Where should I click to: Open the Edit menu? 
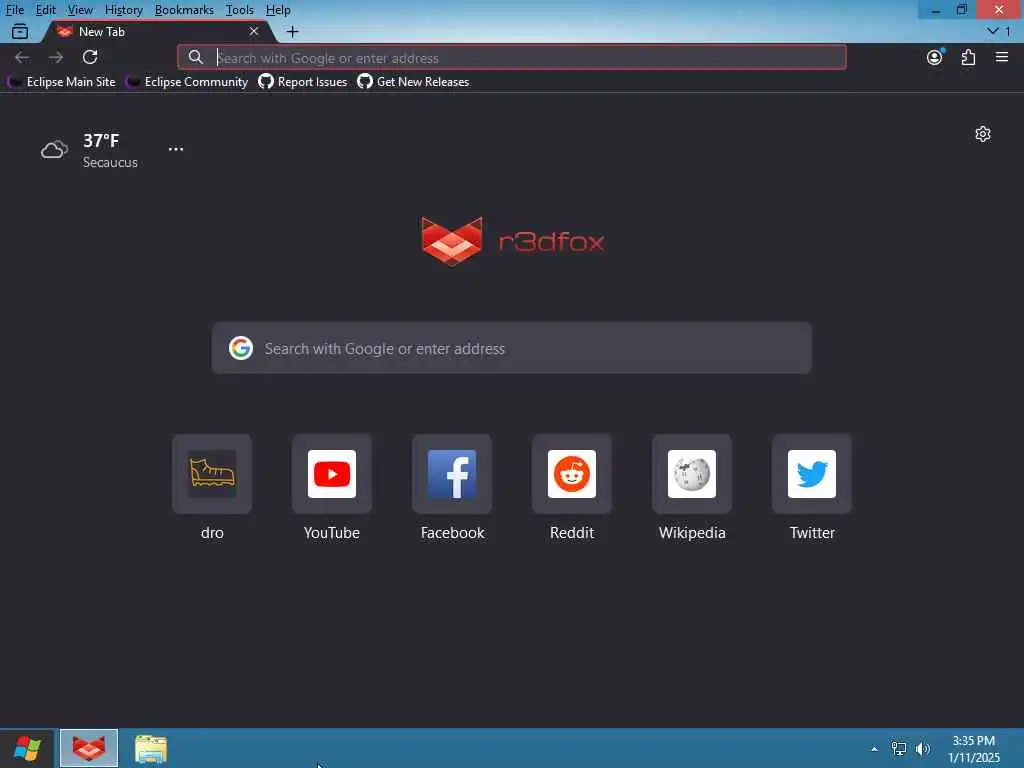pyautogui.click(x=45, y=10)
